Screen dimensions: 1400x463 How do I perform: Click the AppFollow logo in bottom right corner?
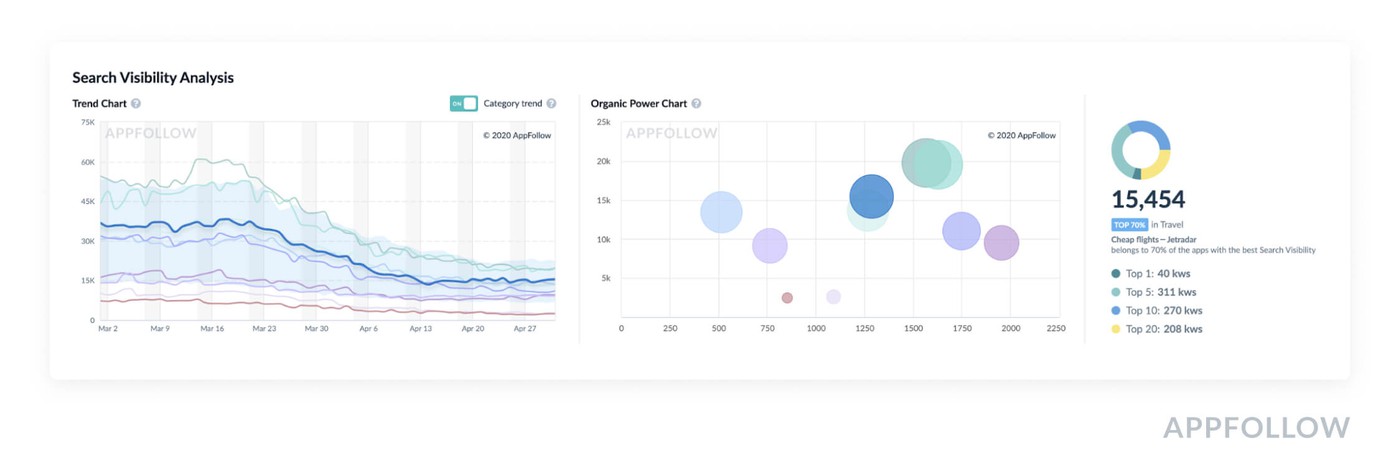(1256, 428)
